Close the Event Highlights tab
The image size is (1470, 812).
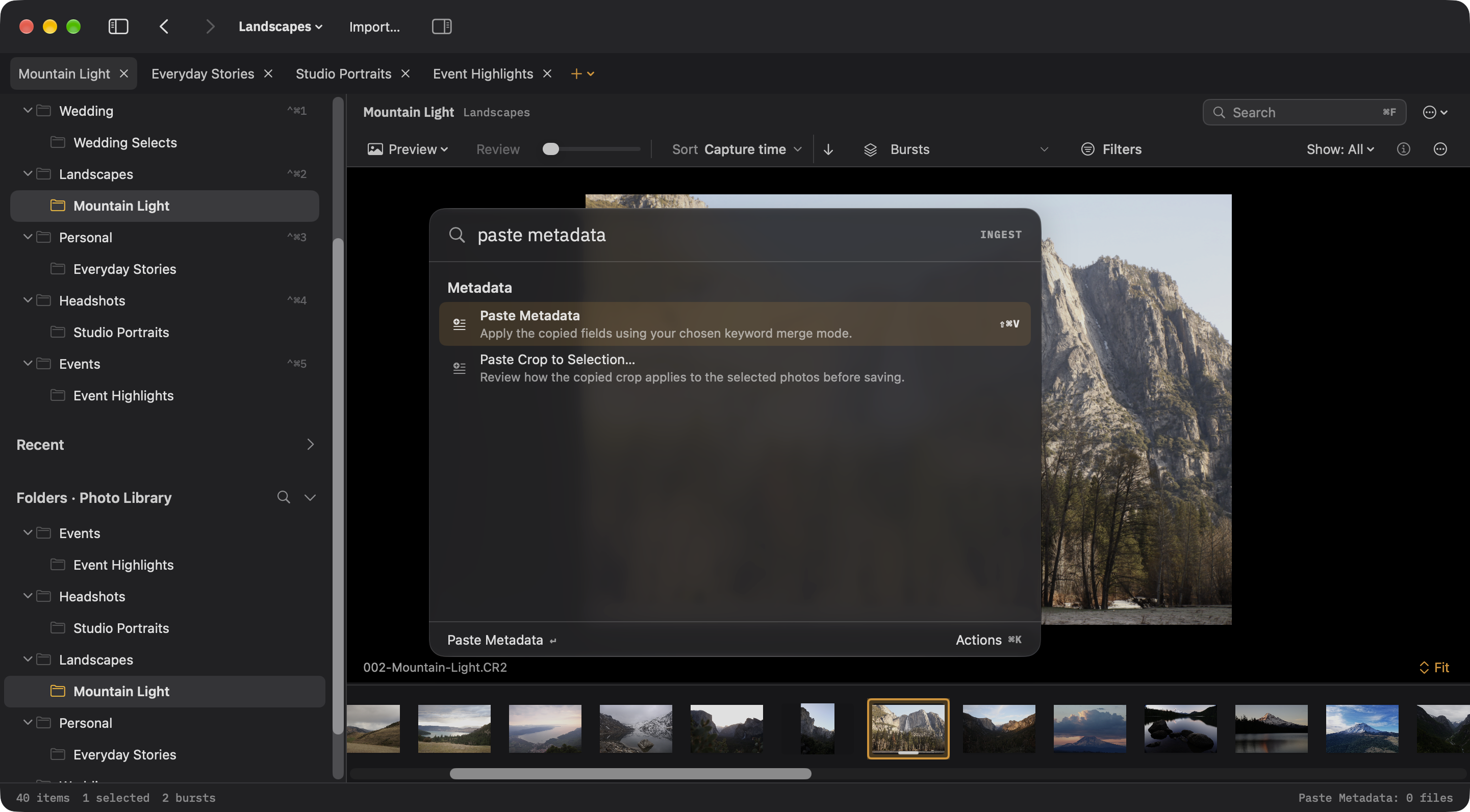(x=547, y=73)
